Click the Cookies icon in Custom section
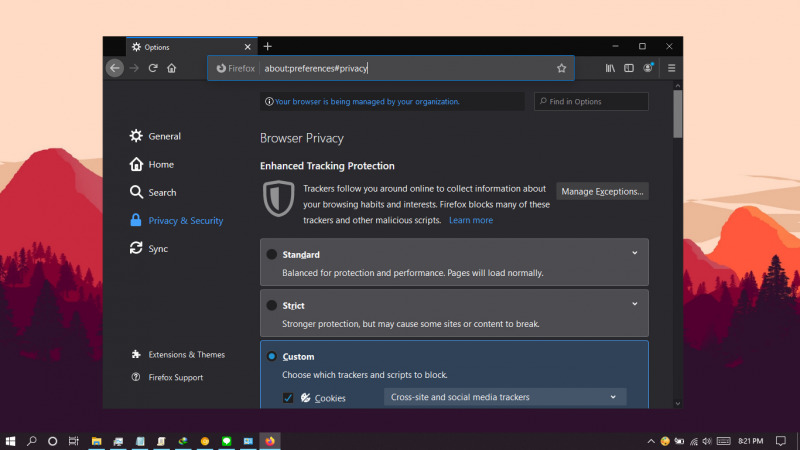The height and width of the screenshot is (450, 800). (306, 398)
